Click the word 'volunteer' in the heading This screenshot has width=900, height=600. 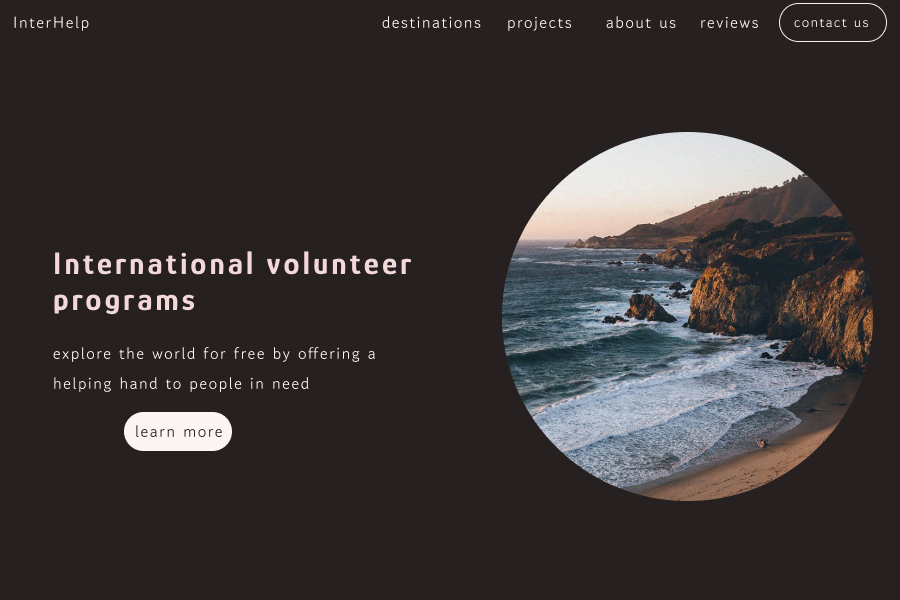339,264
